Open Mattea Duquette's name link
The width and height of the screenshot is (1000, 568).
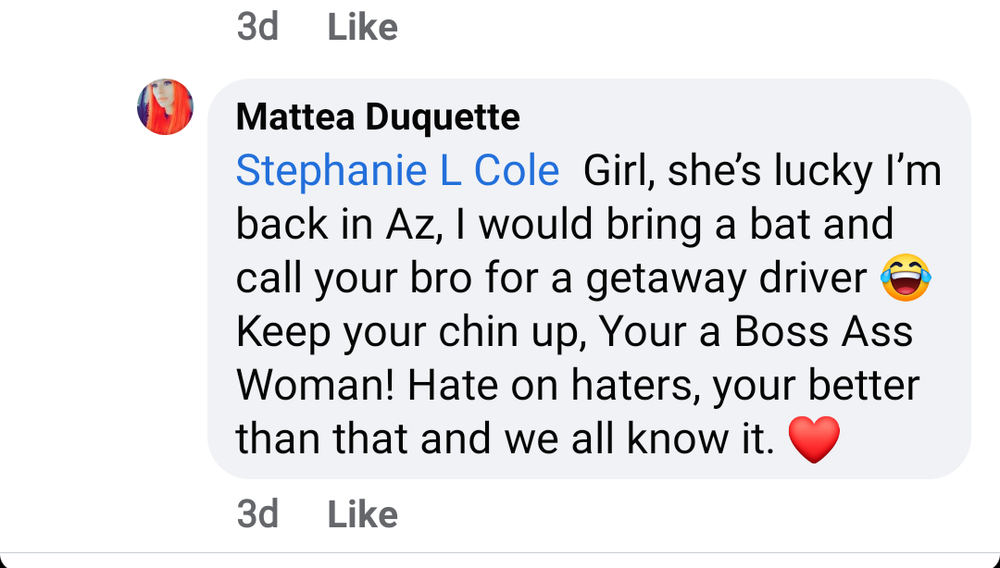pos(378,118)
